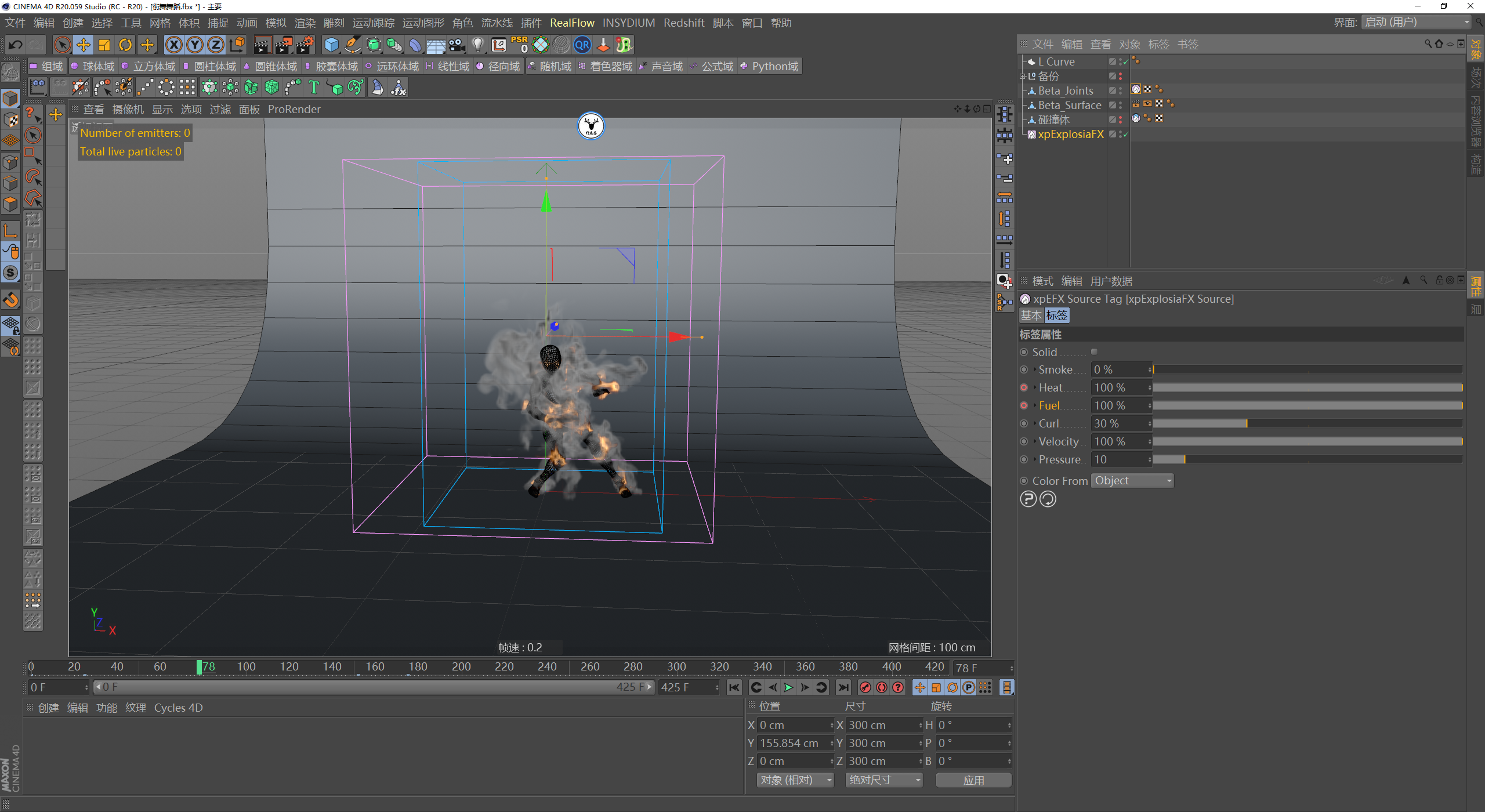The height and width of the screenshot is (812, 1485).
Task: Open the RealFlow menu
Action: point(571,23)
